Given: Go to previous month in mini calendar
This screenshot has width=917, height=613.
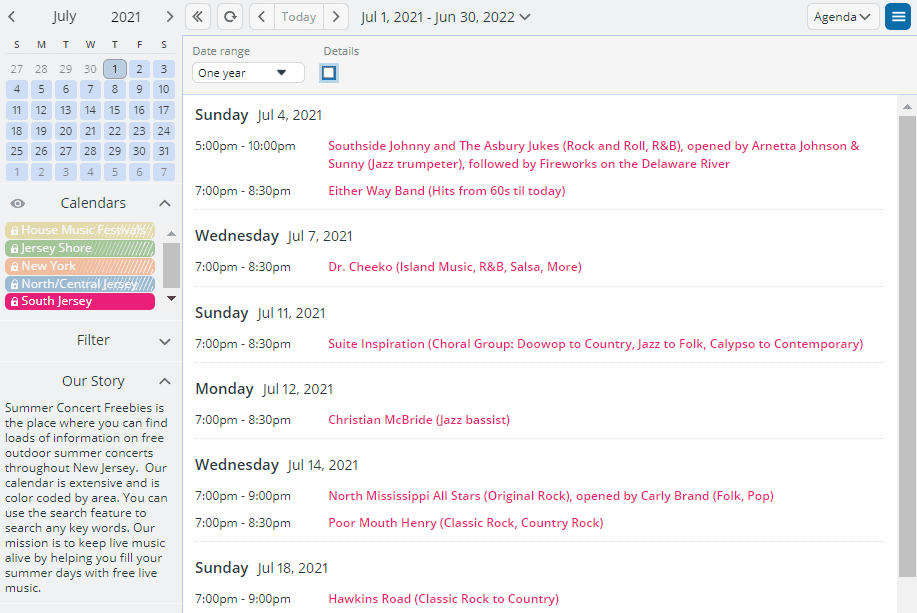Looking at the screenshot, I should pyautogui.click(x=12, y=17).
